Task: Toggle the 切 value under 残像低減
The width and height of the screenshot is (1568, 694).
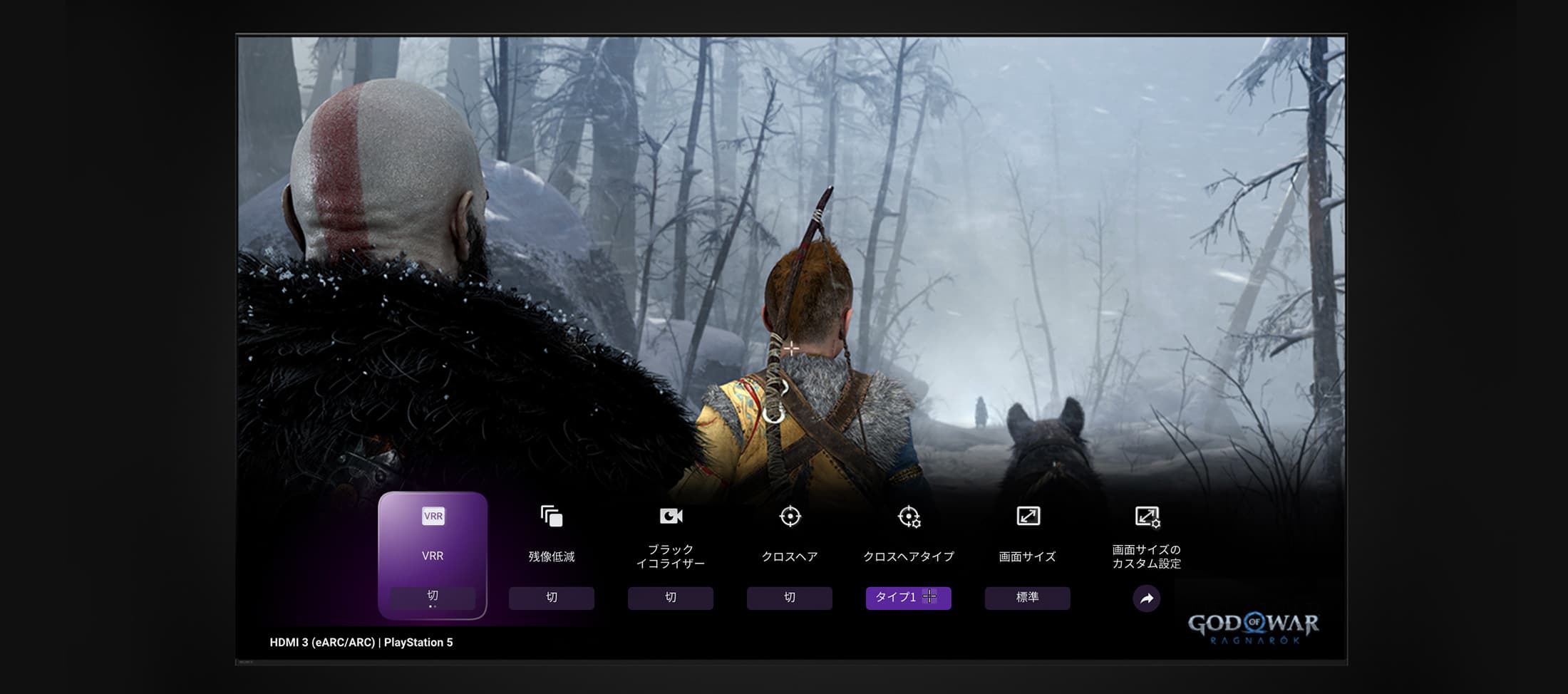Action: (x=551, y=598)
